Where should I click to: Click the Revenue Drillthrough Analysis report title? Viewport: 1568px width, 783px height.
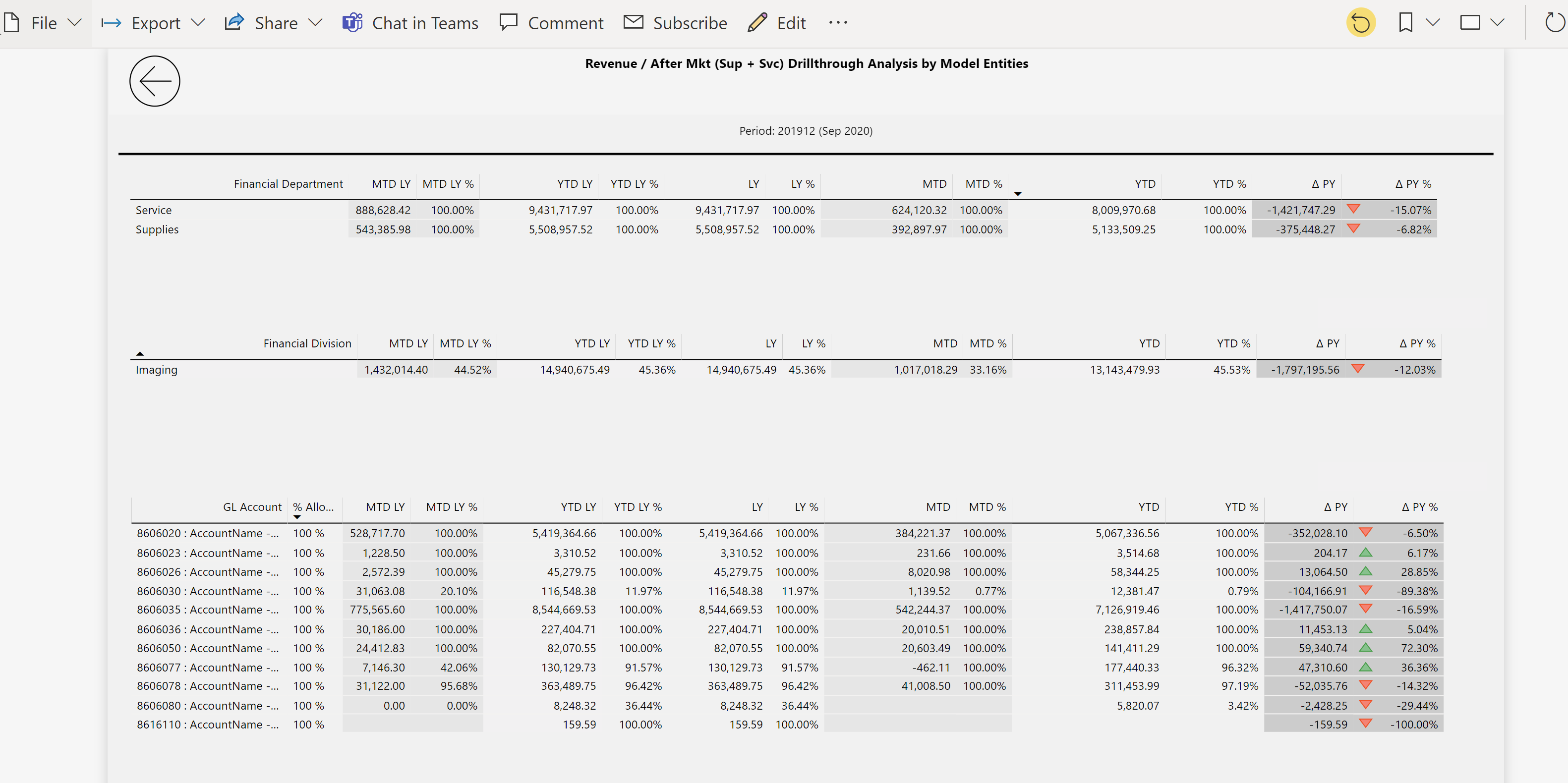click(807, 63)
